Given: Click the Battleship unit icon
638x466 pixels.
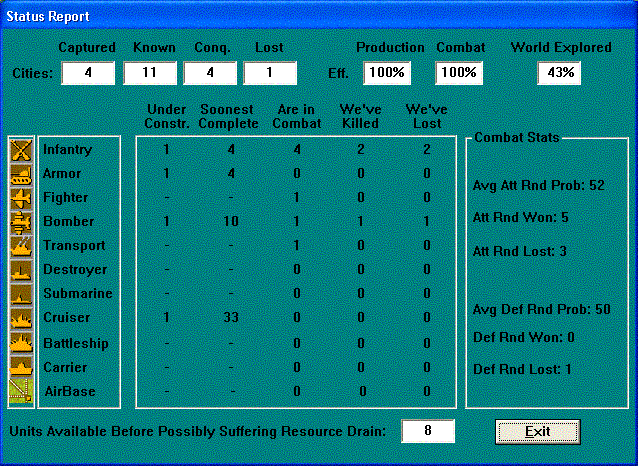Looking at the screenshot, I should [x=21, y=343].
